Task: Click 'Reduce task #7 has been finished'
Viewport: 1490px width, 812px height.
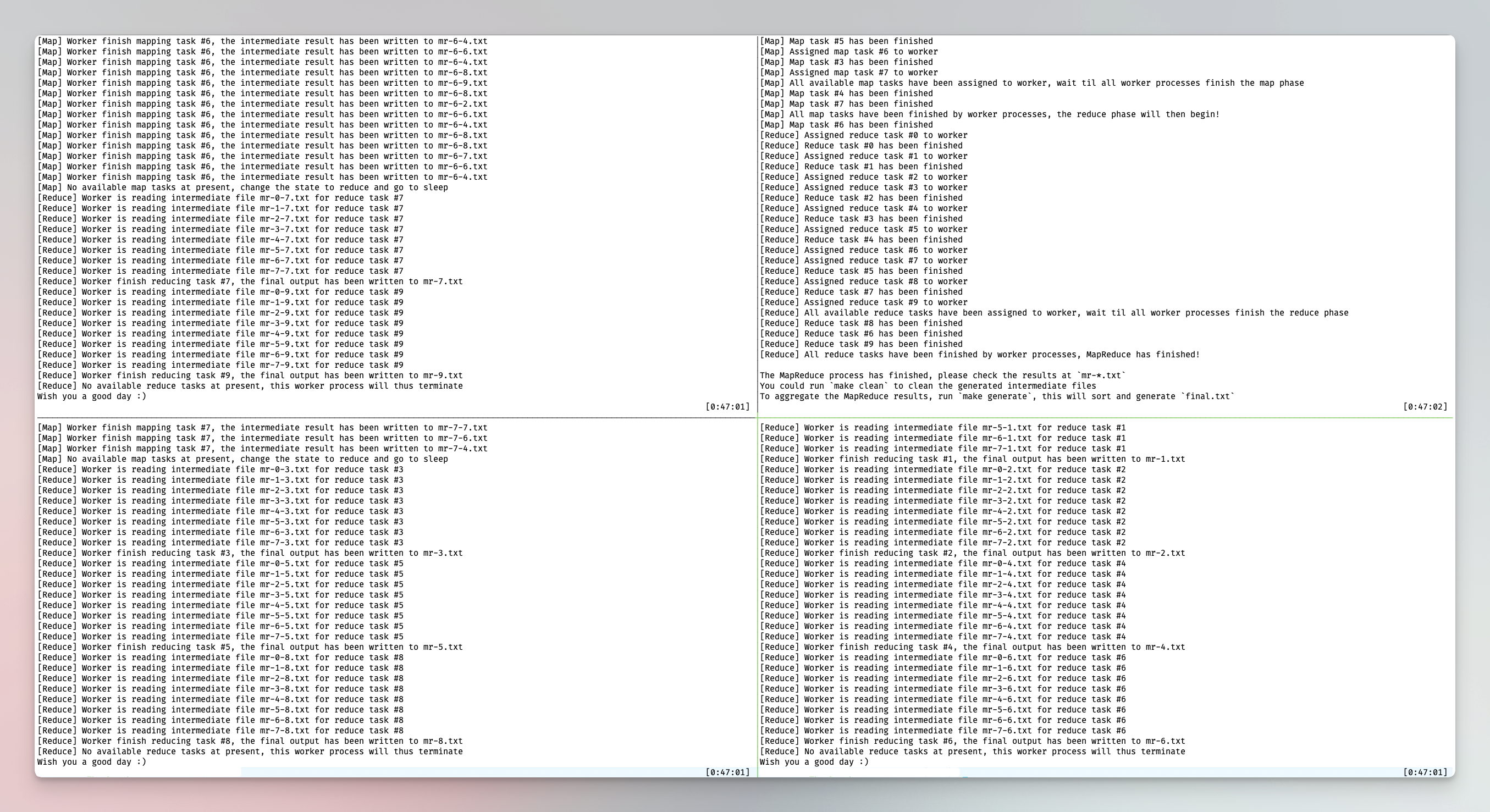Action: 861,291
